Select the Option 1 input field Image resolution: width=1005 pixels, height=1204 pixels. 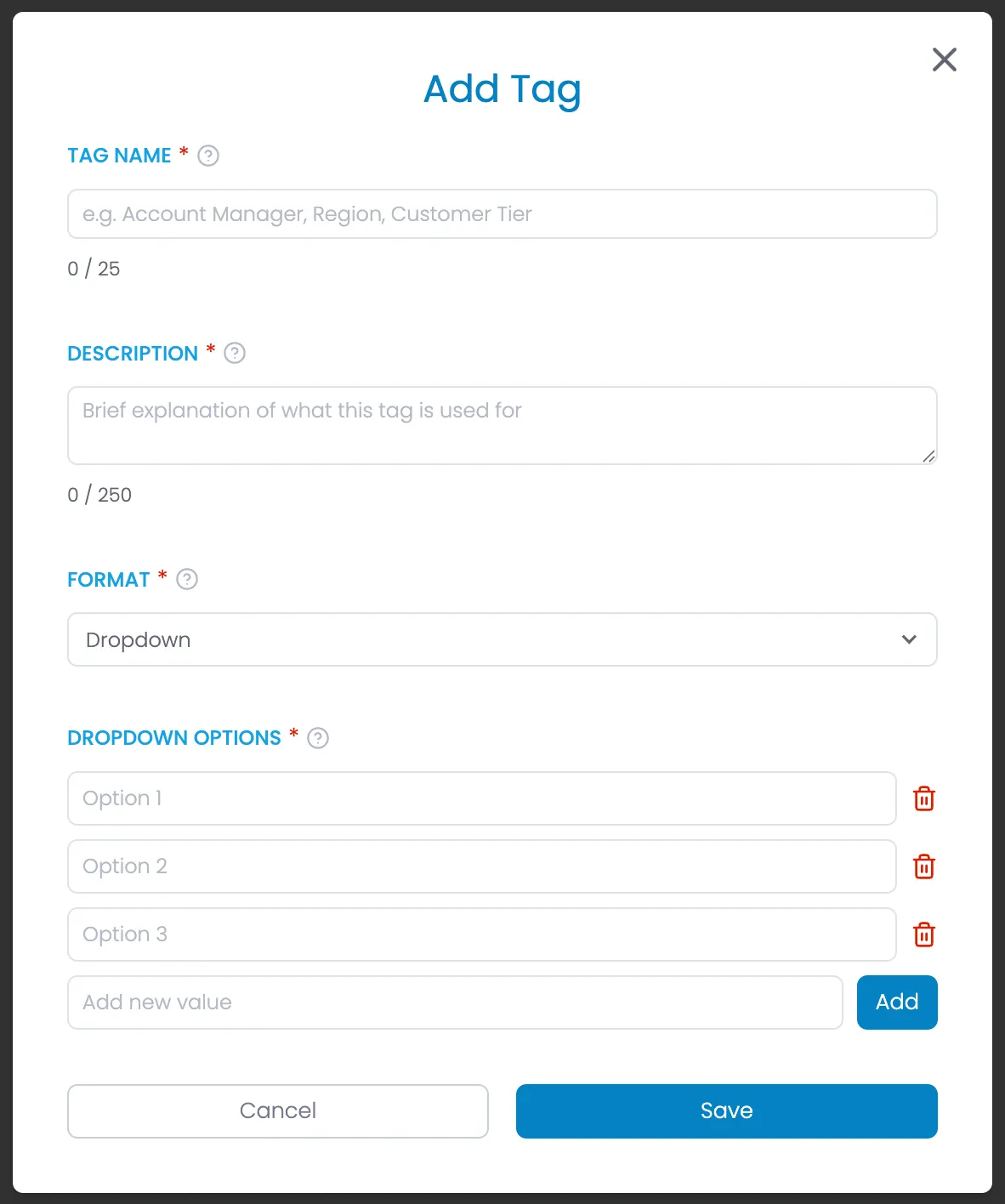pyautogui.click(x=482, y=798)
